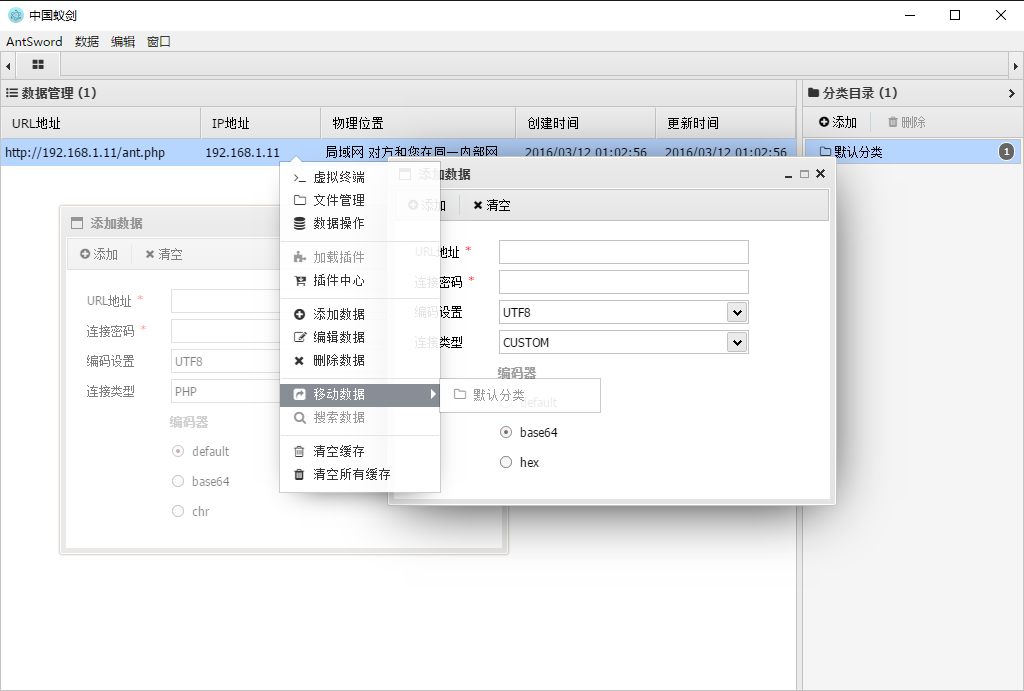Open the 连接类型 CUSTOM dropdown in front dialog
Viewport: 1024px width, 691px height.
[737, 342]
